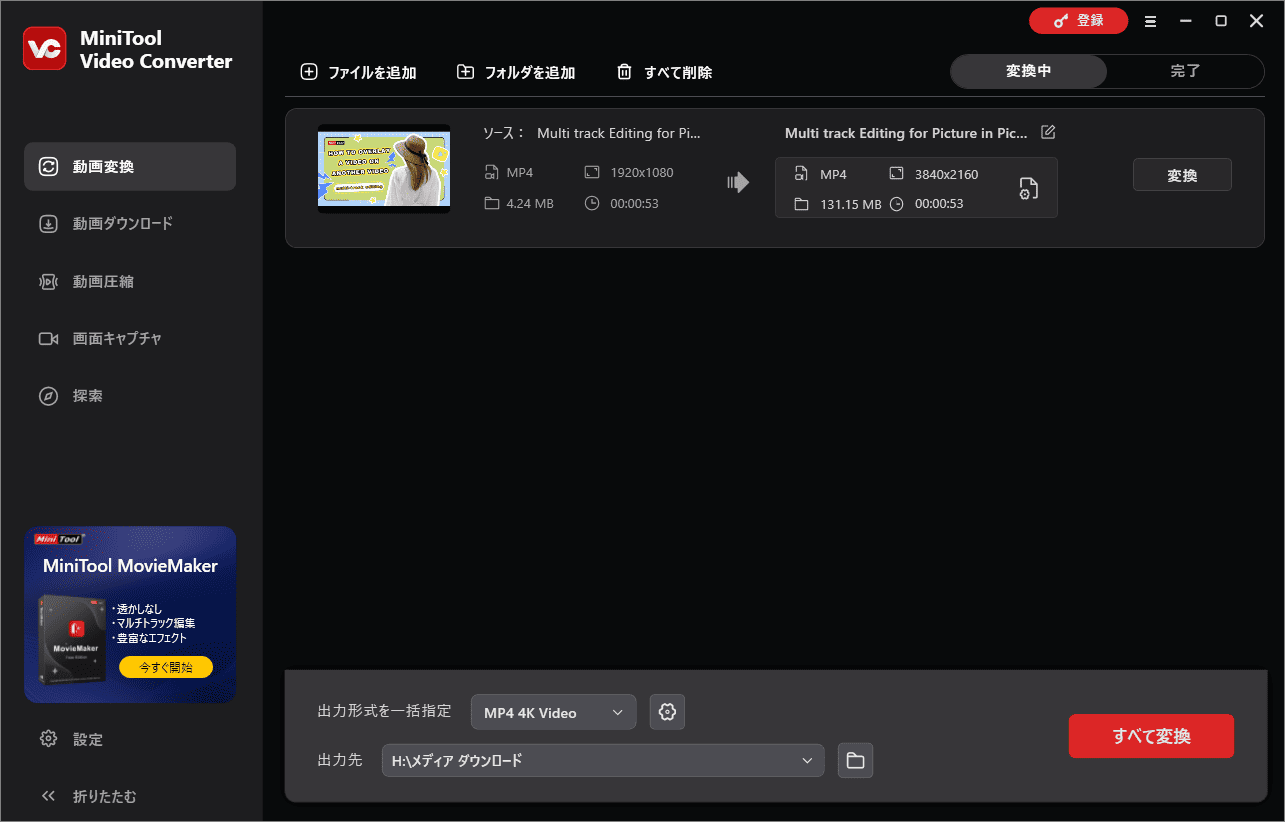Collapse sidebar via 折りたたむ label
Image resolution: width=1285 pixels, height=822 pixels.
click(x=105, y=797)
